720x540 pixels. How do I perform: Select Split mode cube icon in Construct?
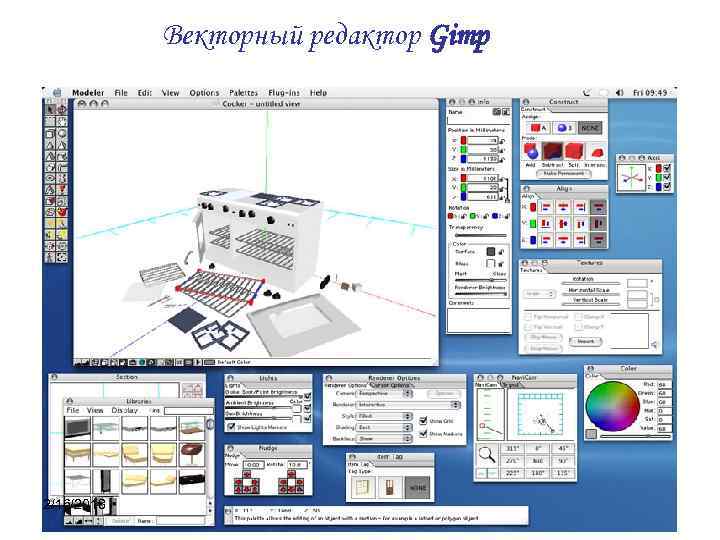(x=574, y=151)
